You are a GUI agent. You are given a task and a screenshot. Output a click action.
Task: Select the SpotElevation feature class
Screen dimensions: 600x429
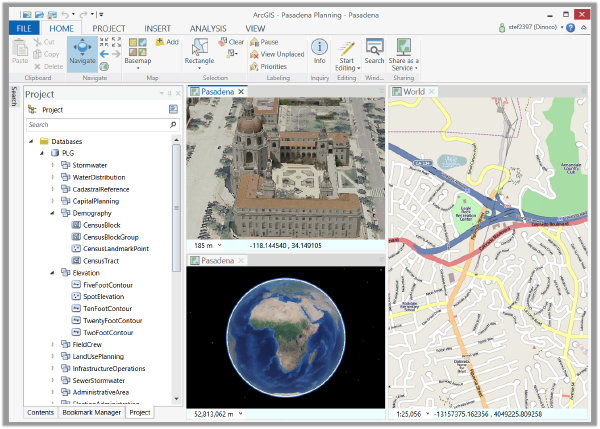[x=104, y=297]
